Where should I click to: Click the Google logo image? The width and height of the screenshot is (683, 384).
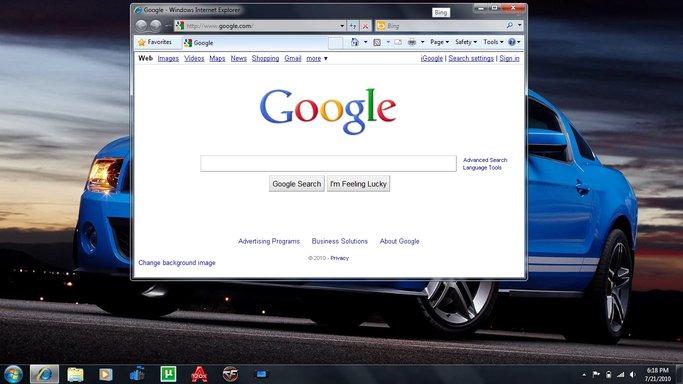tap(328, 111)
